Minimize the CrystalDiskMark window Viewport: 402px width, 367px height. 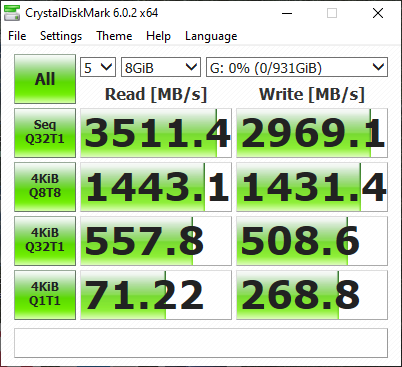click(287, 13)
